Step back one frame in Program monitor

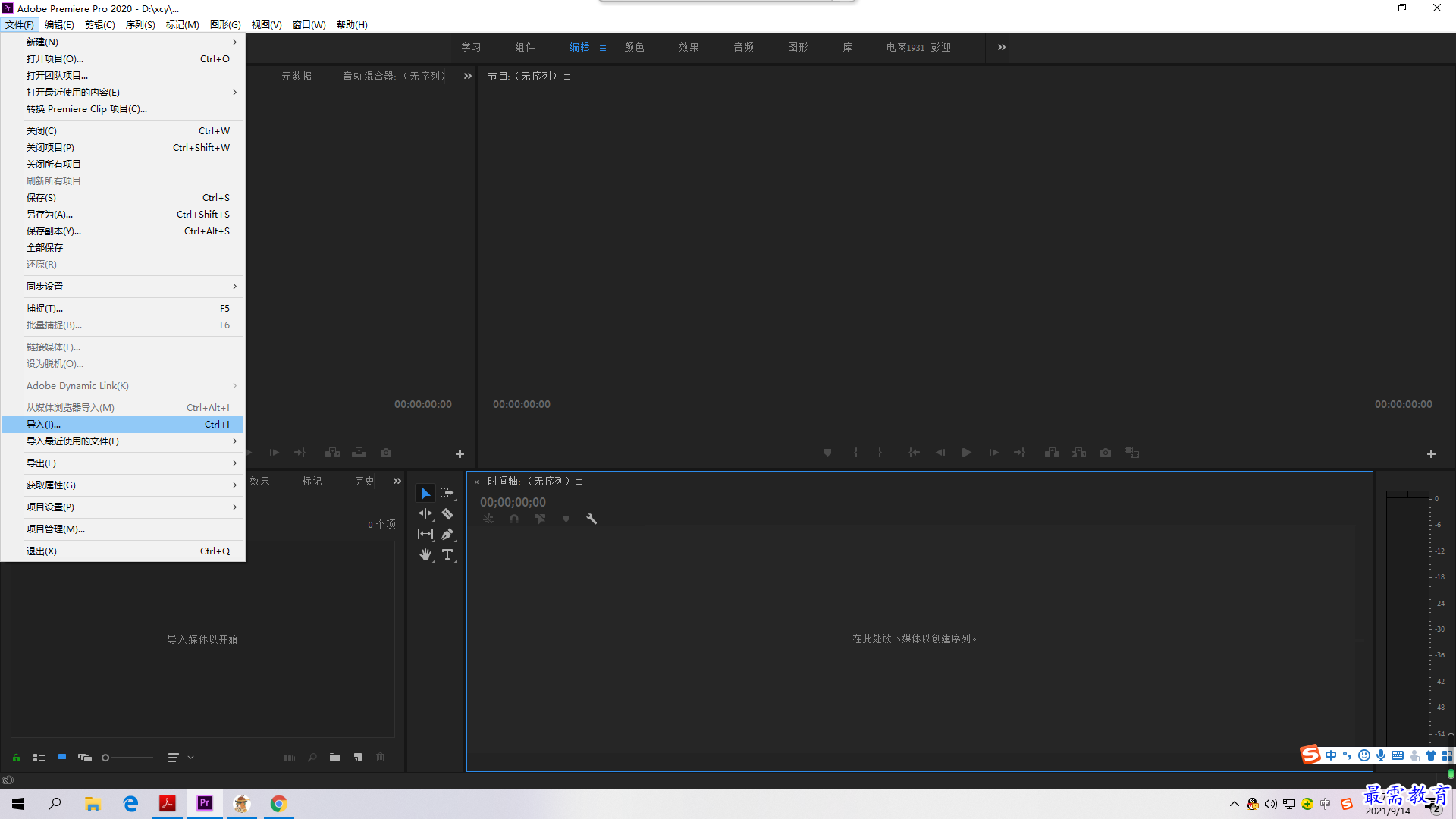tap(940, 453)
